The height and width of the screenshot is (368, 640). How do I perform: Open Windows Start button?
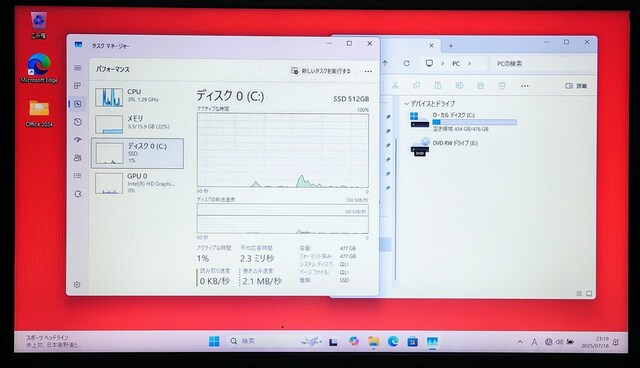(x=214, y=341)
